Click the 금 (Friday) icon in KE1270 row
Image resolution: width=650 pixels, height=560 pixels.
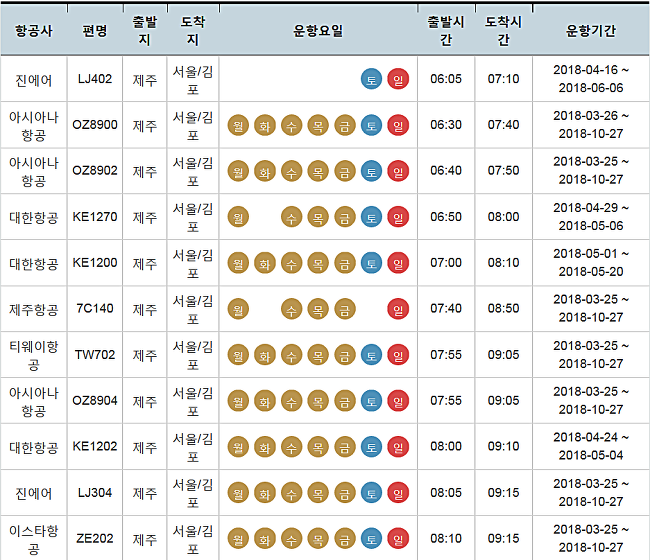345,217
